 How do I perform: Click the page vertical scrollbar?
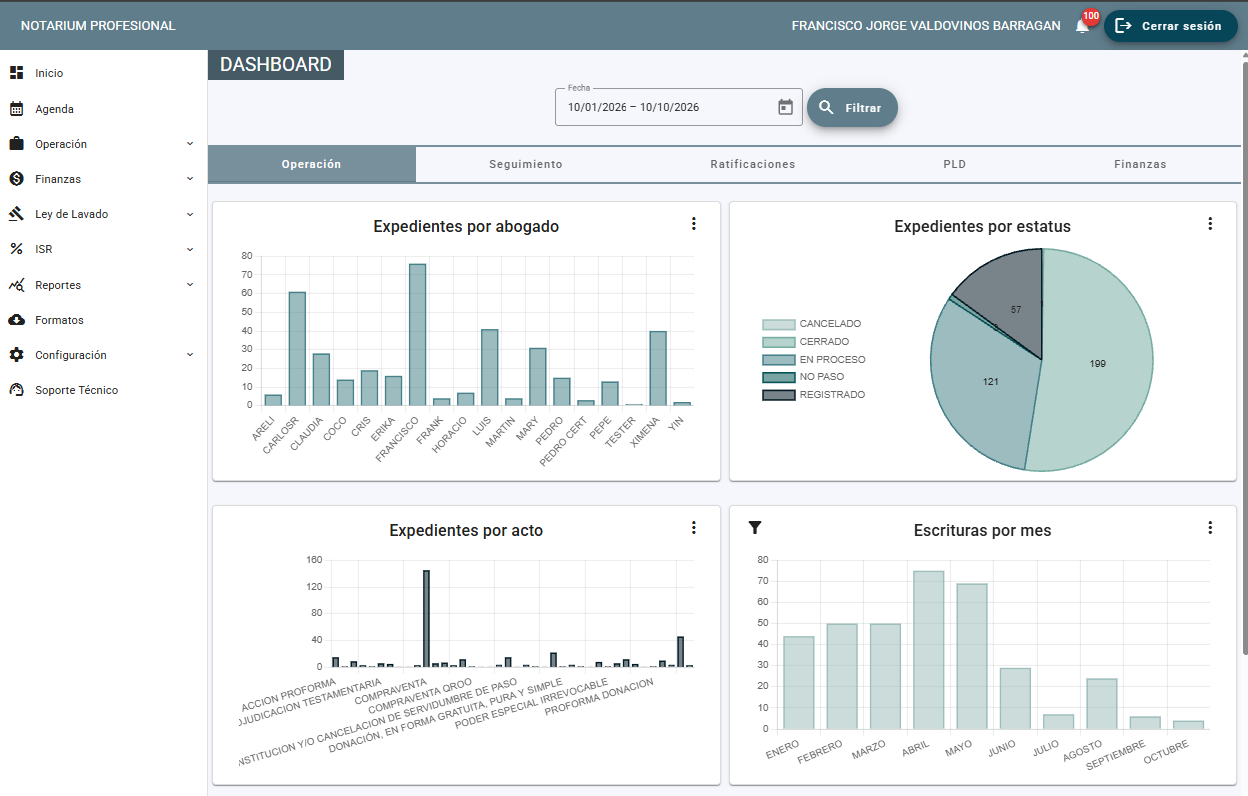coord(1243,360)
